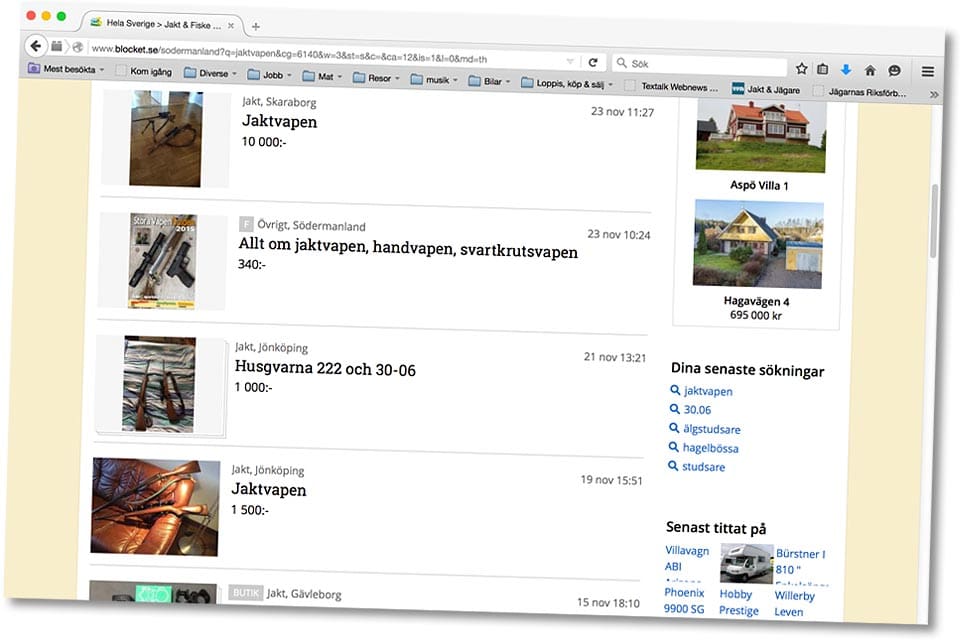Click the timestamp 23 nov 11:27
Screen dimensions: 960x640
pos(622,111)
